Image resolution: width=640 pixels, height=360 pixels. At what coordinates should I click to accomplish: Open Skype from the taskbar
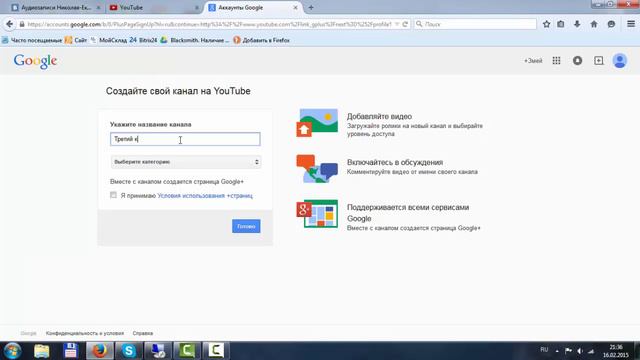tap(129, 351)
